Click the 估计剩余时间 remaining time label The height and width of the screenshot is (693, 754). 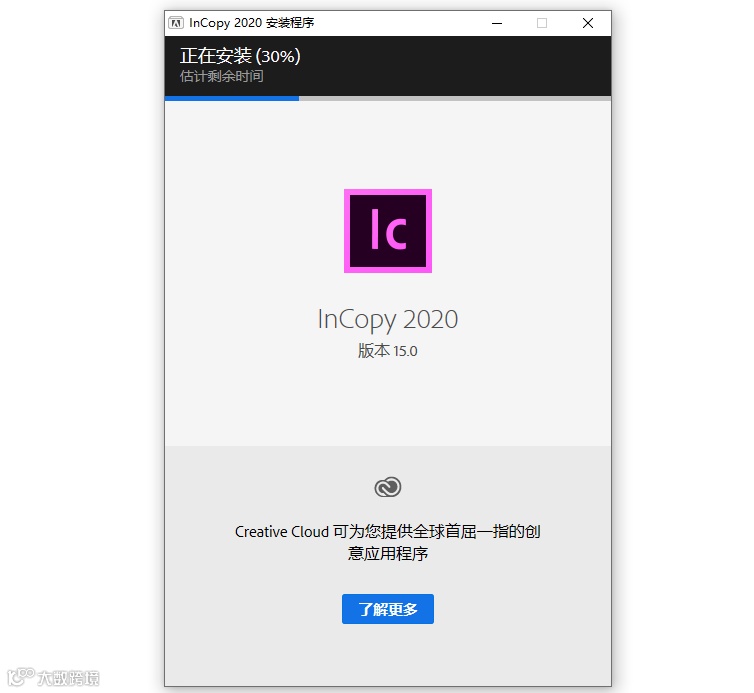tap(222, 76)
